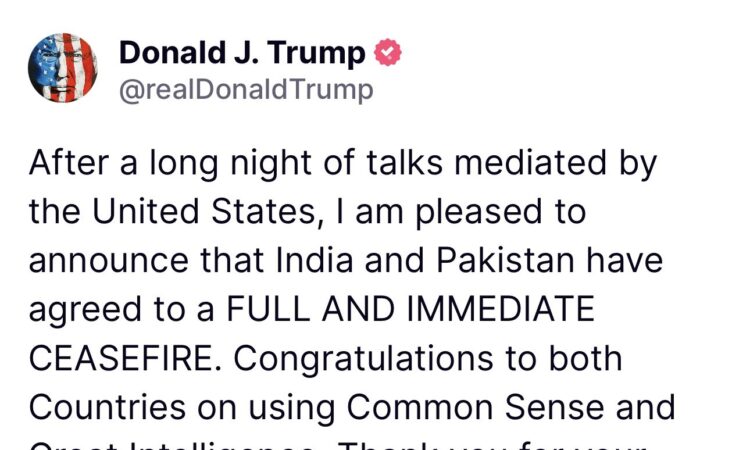Click the word mediated in first line
Image resolution: width=750 pixels, height=450 pixels.
tap(530, 163)
